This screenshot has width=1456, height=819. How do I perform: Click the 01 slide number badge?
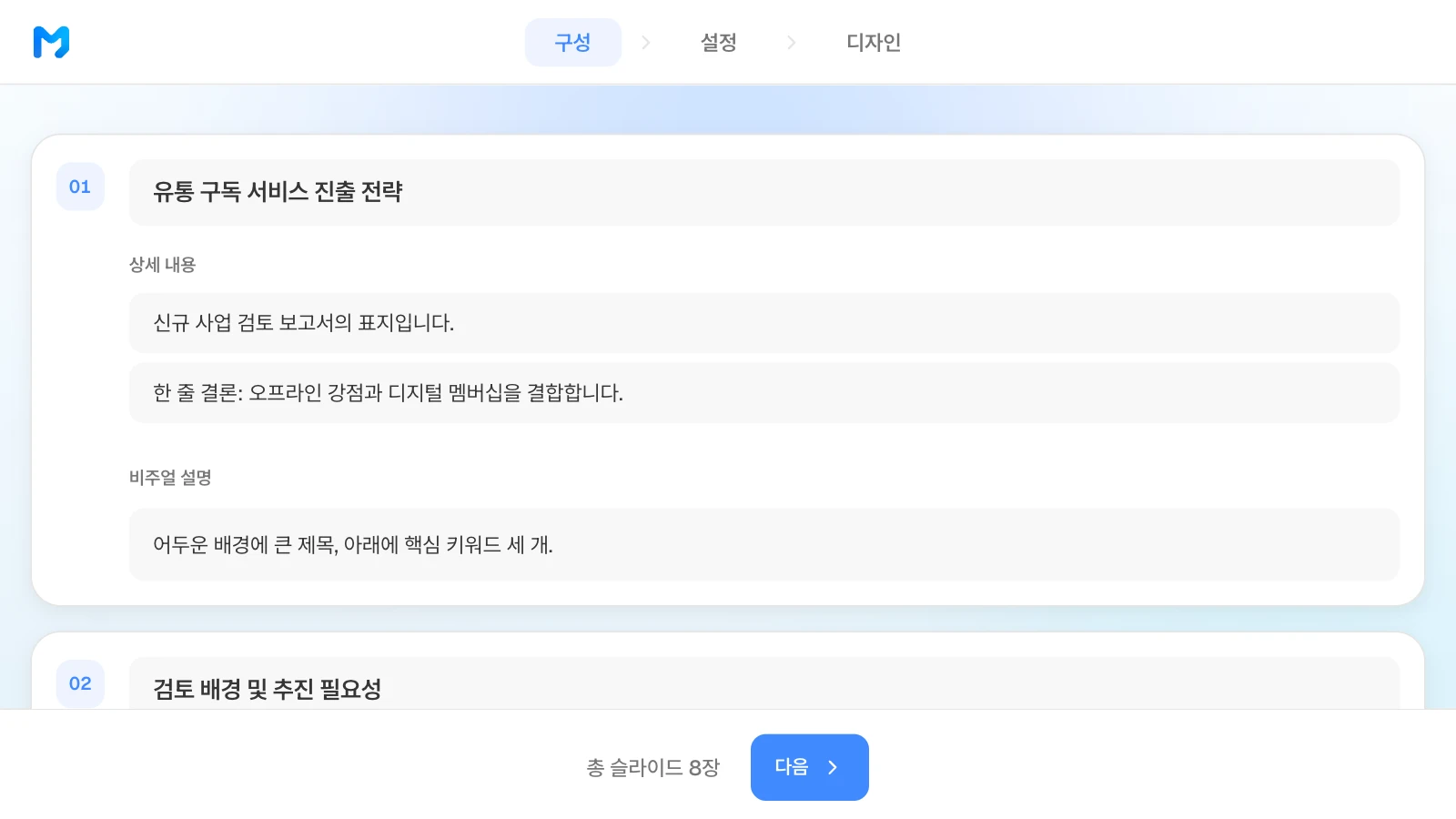click(x=80, y=187)
